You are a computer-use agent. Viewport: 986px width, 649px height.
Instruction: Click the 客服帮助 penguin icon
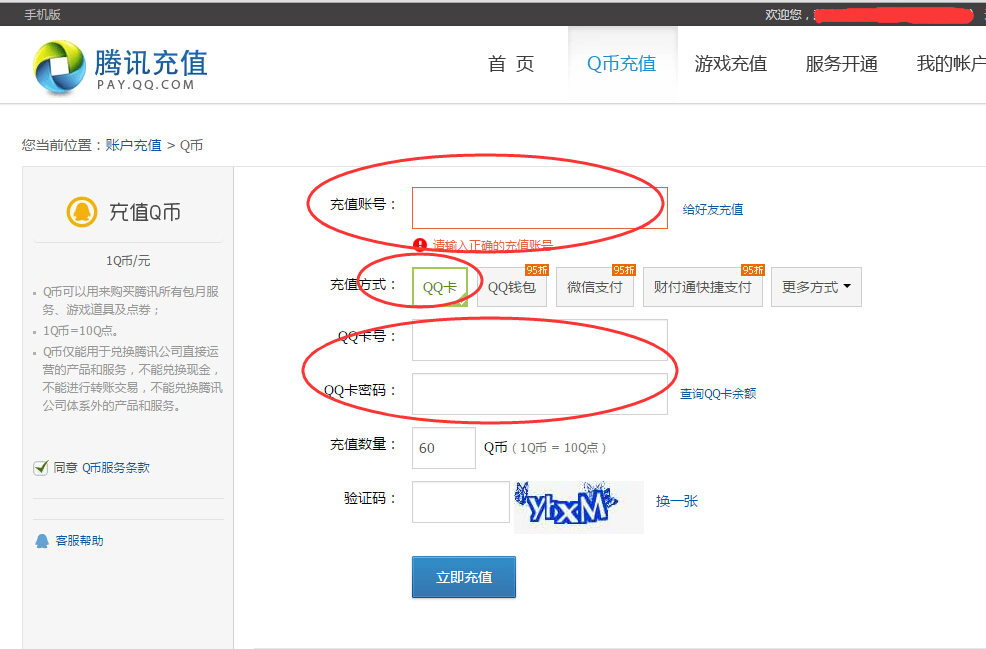42,541
